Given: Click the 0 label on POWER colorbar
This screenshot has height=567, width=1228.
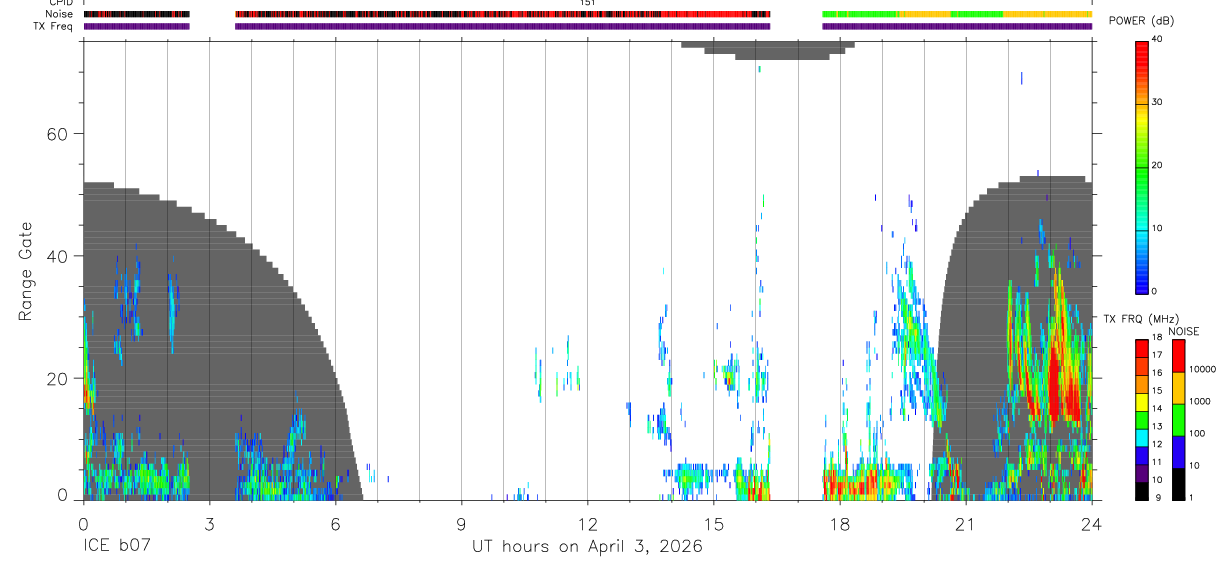Looking at the screenshot, I should (1154, 291).
